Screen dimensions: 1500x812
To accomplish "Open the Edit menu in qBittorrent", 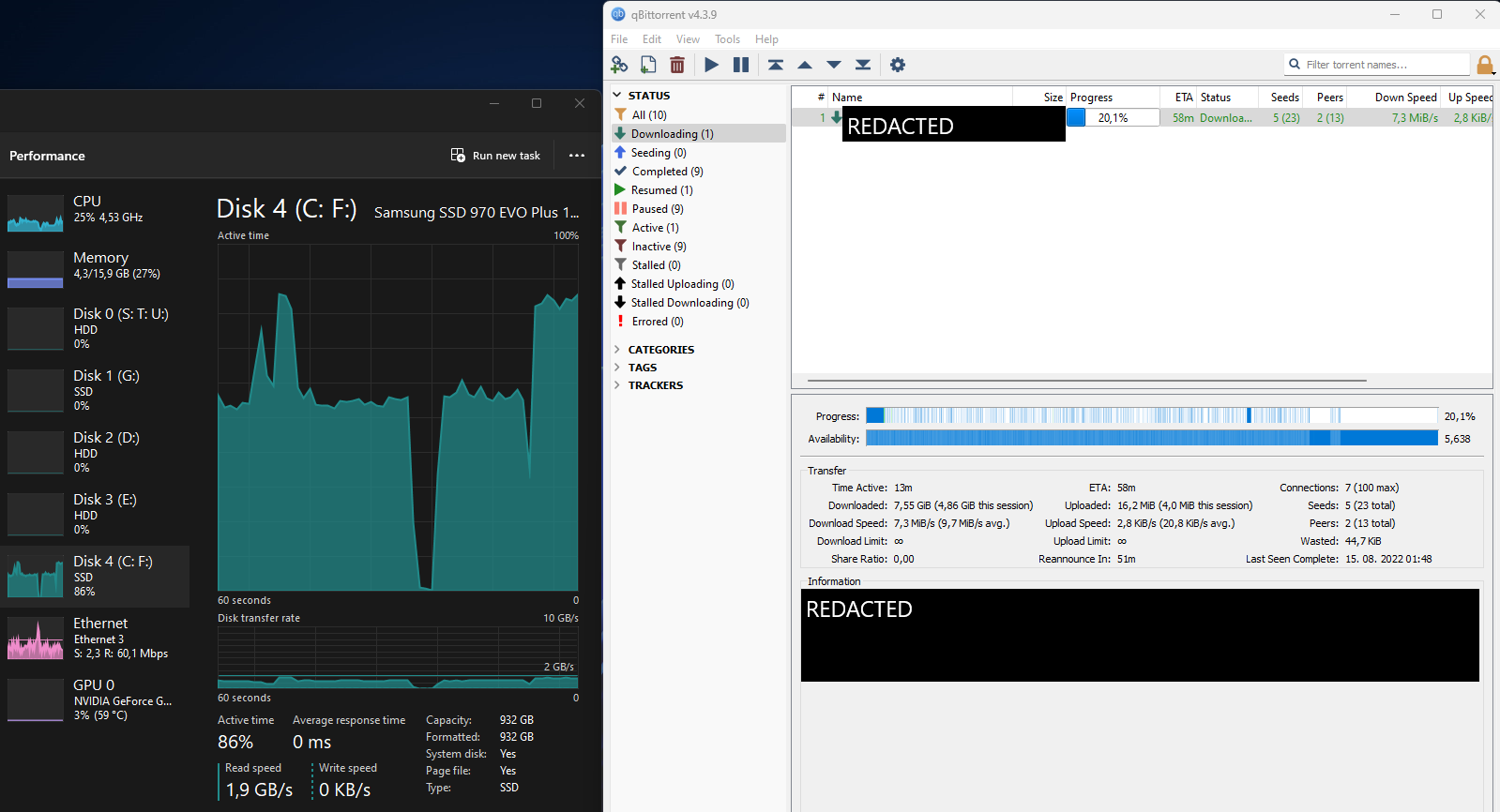I will click(652, 39).
